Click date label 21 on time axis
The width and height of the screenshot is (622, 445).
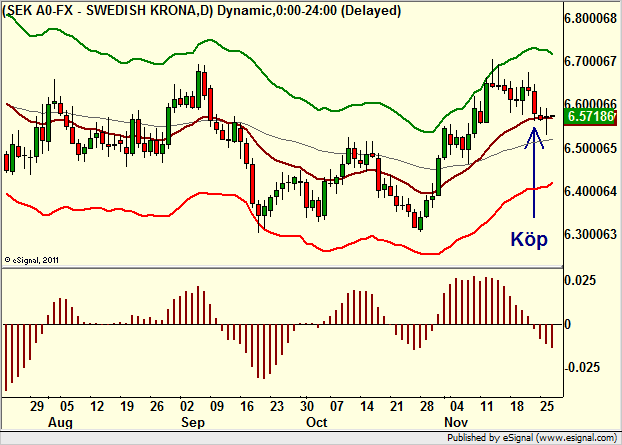(x=397, y=407)
